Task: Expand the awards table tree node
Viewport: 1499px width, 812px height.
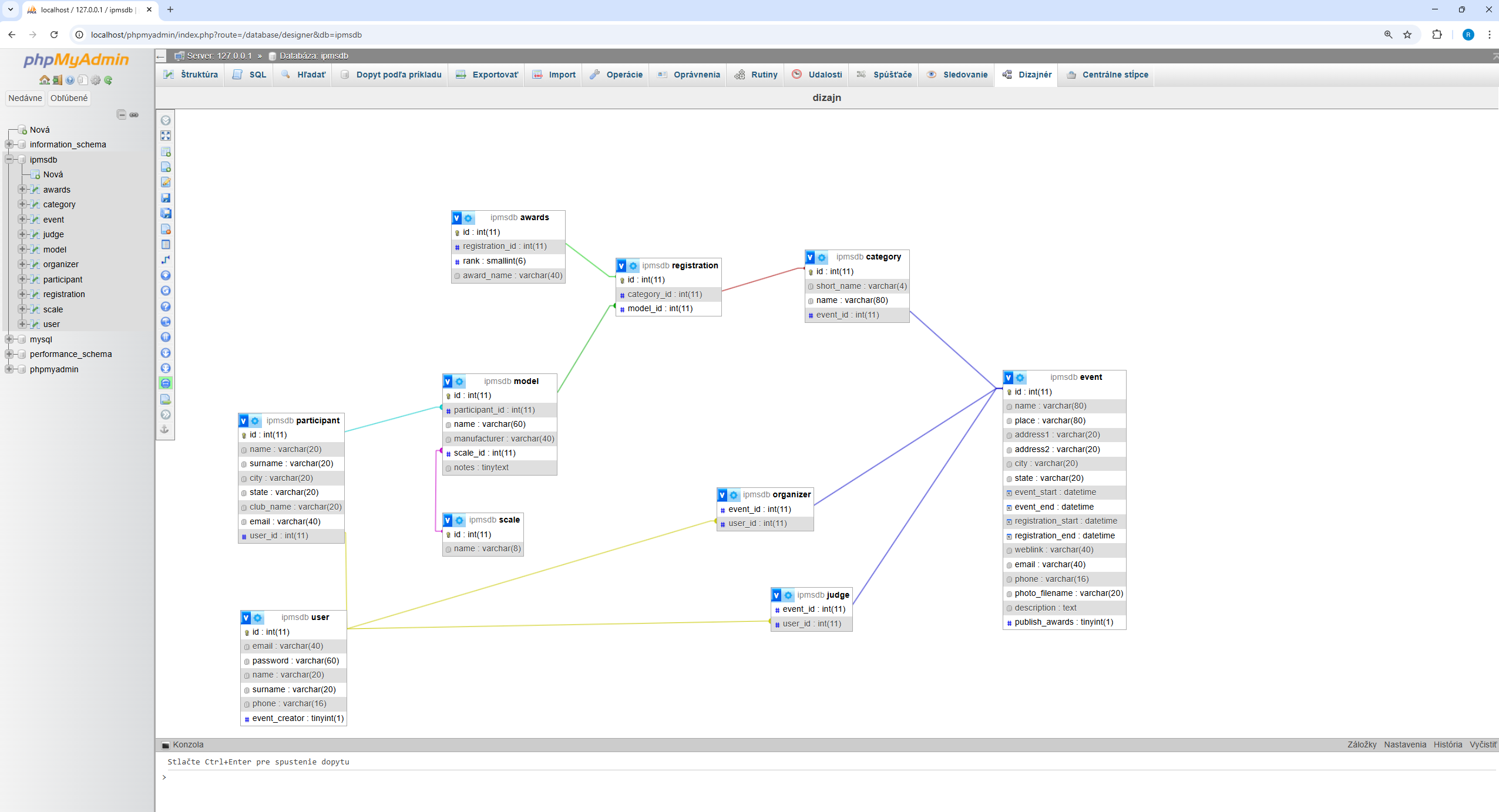Action: pos(22,189)
